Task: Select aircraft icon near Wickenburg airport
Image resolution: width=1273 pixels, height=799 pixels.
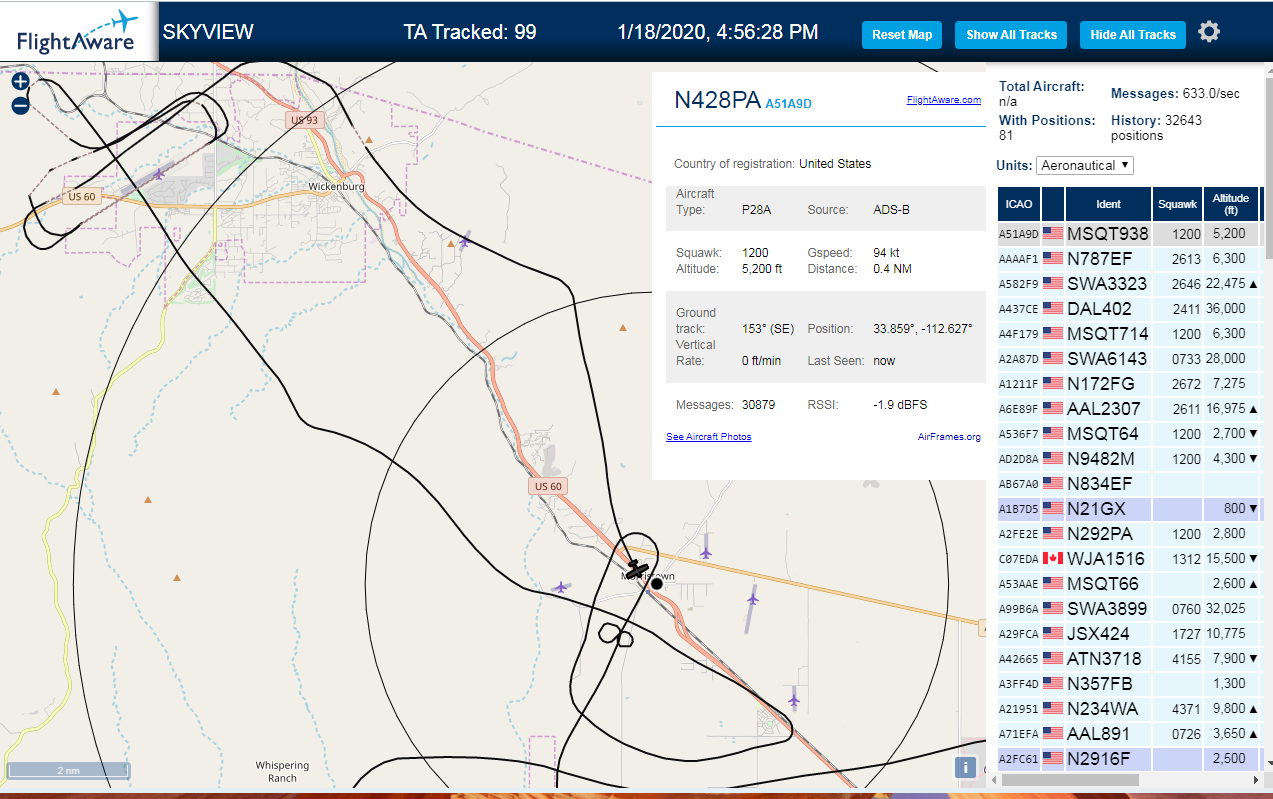Action: pos(158,173)
